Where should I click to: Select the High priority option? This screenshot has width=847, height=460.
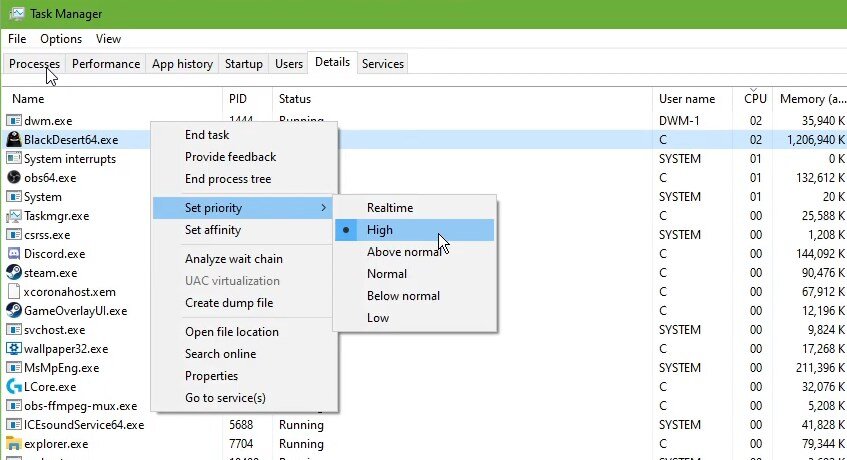tap(414, 230)
